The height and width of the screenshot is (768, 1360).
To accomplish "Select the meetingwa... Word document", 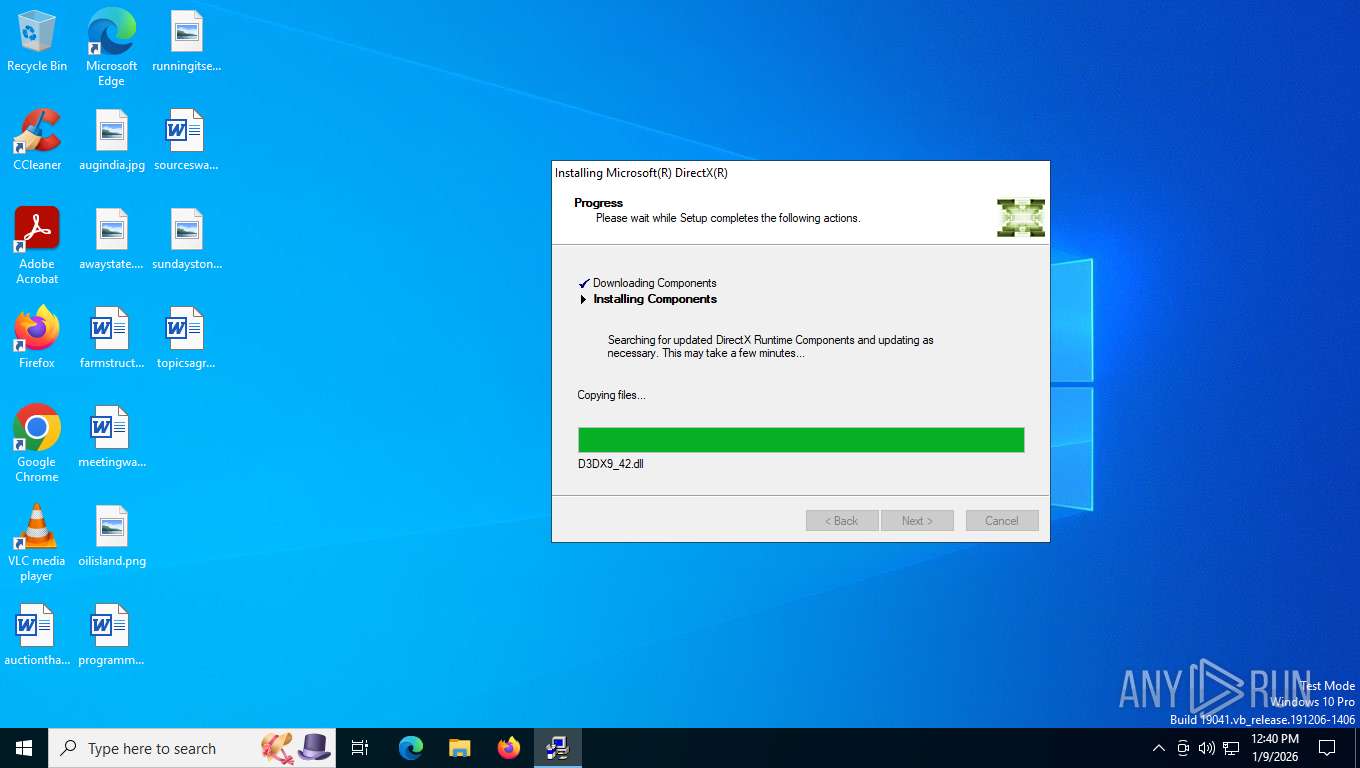I will click(111, 437).
